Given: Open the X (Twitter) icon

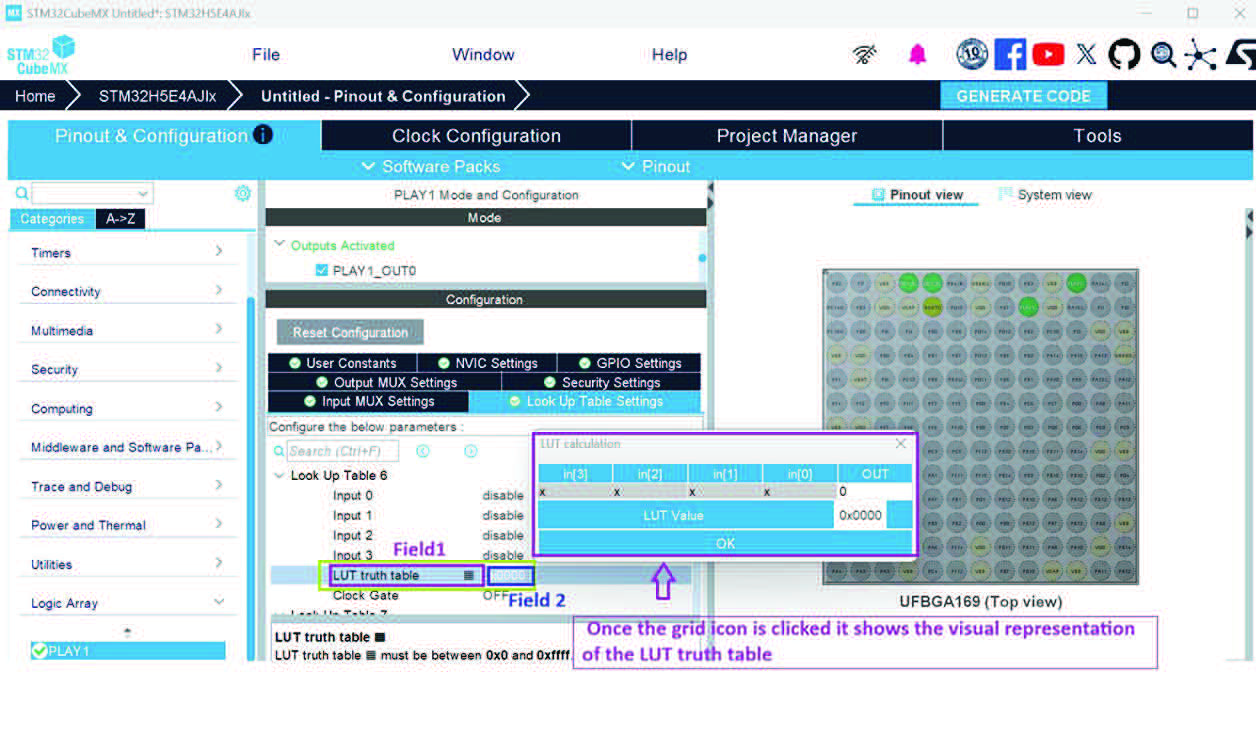Looking at the screenshot, I should point(1086,54).
